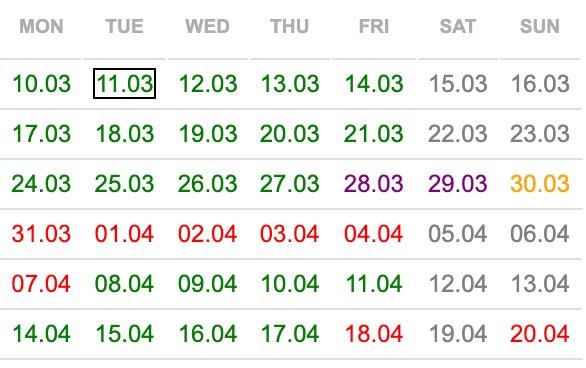Click date 11.04
The image size is (586, 368).
click(374, 284)
